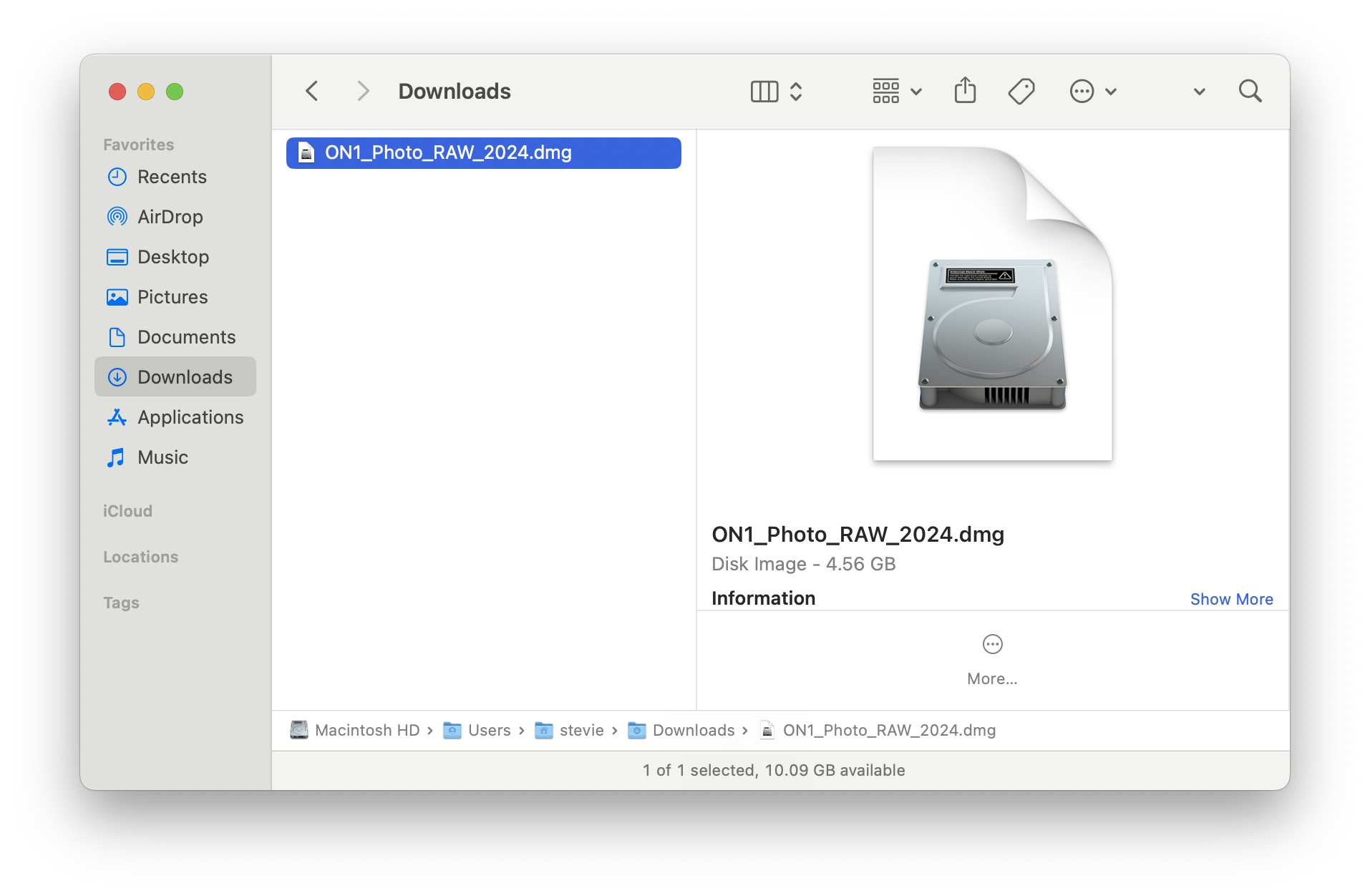1370x896 pixels.
Task: Click the Pictures sidebar icon
Action: (117, 297)
